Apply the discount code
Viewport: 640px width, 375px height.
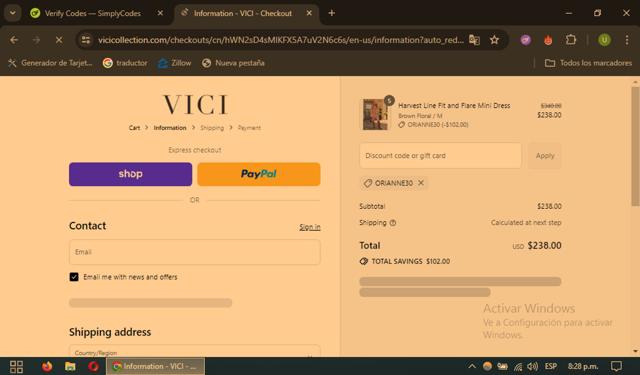point(544,155)
